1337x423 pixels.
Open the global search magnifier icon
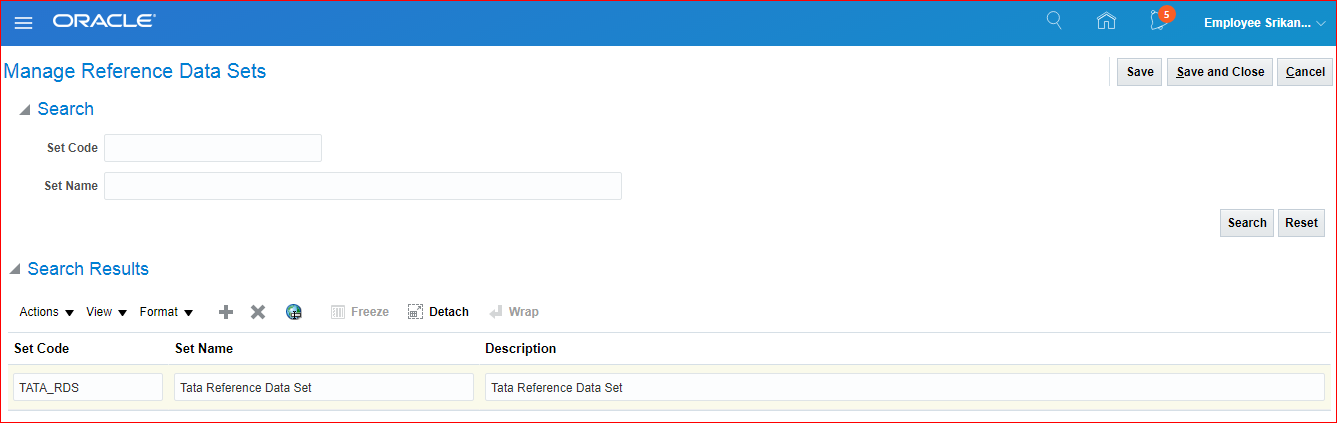point(1053,21)
